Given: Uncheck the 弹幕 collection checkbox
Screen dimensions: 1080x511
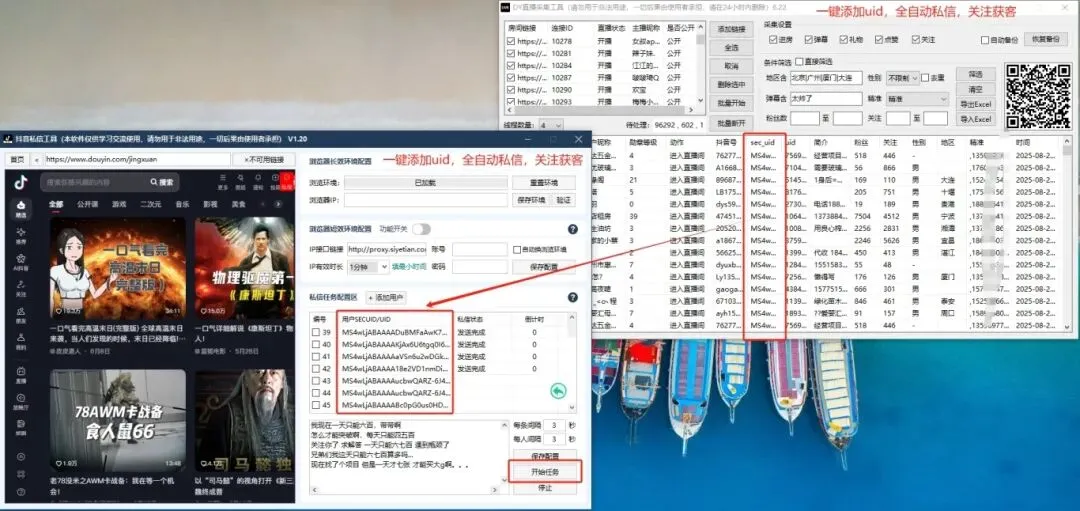Looking at the screenshot, I should 809,39.
